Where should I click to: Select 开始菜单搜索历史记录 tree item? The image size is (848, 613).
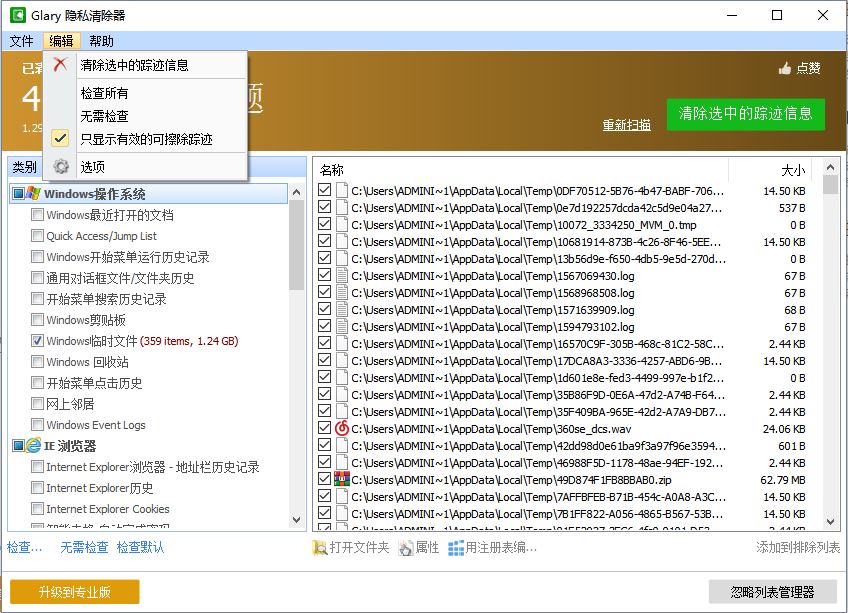click(x=107, y=299)
